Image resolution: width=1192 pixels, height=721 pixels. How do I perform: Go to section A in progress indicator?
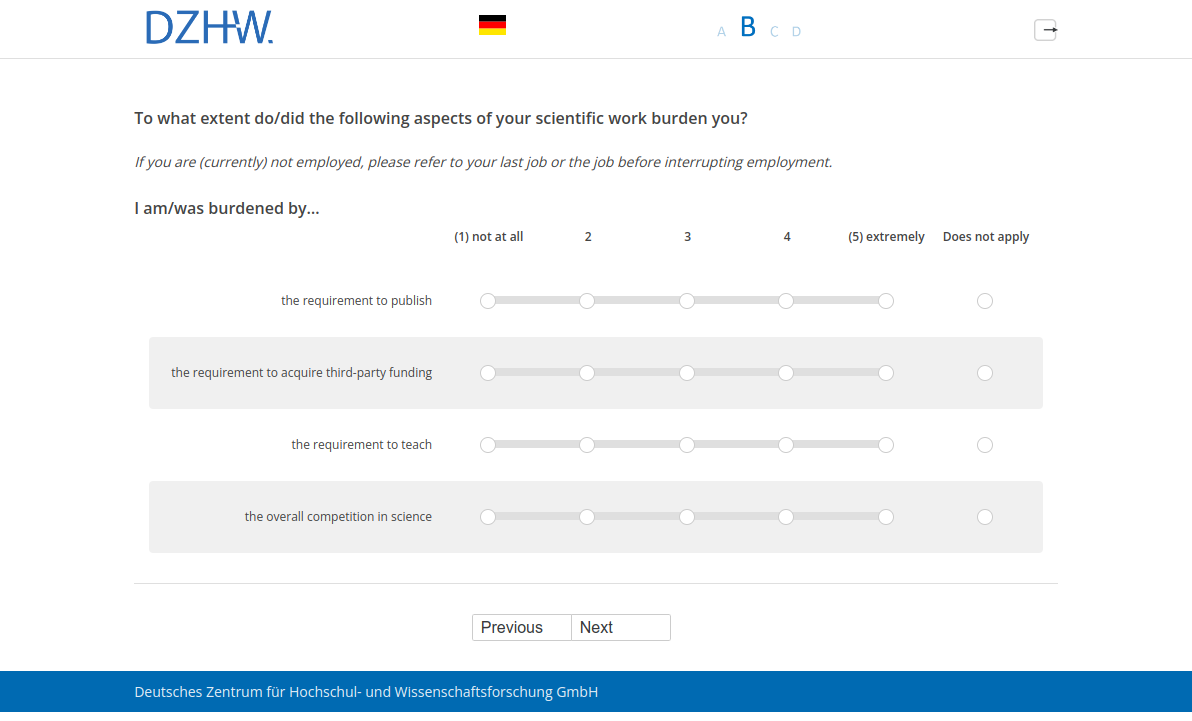[721, 32]
